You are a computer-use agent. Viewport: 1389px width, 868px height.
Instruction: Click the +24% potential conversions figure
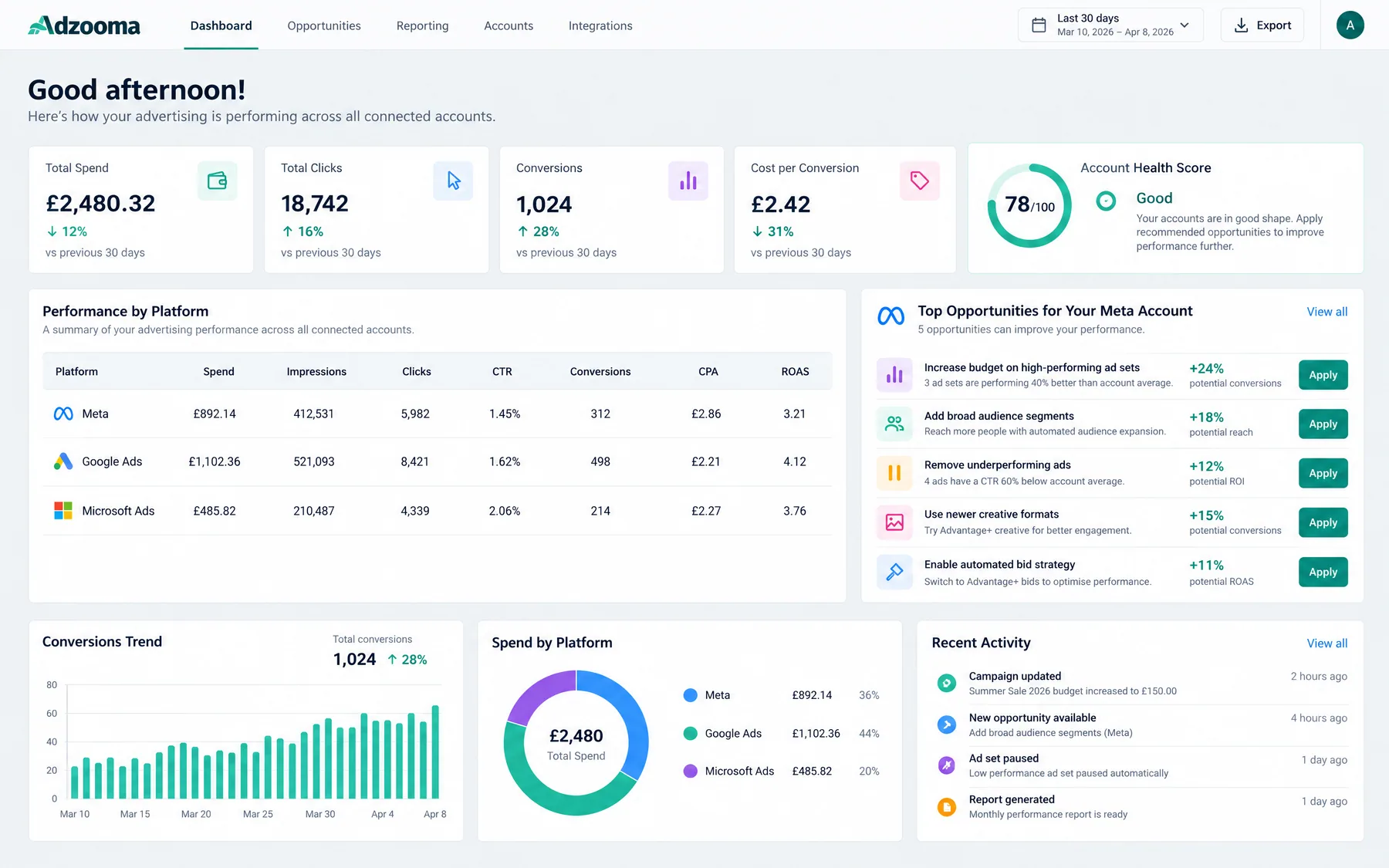pos(1206,369)
